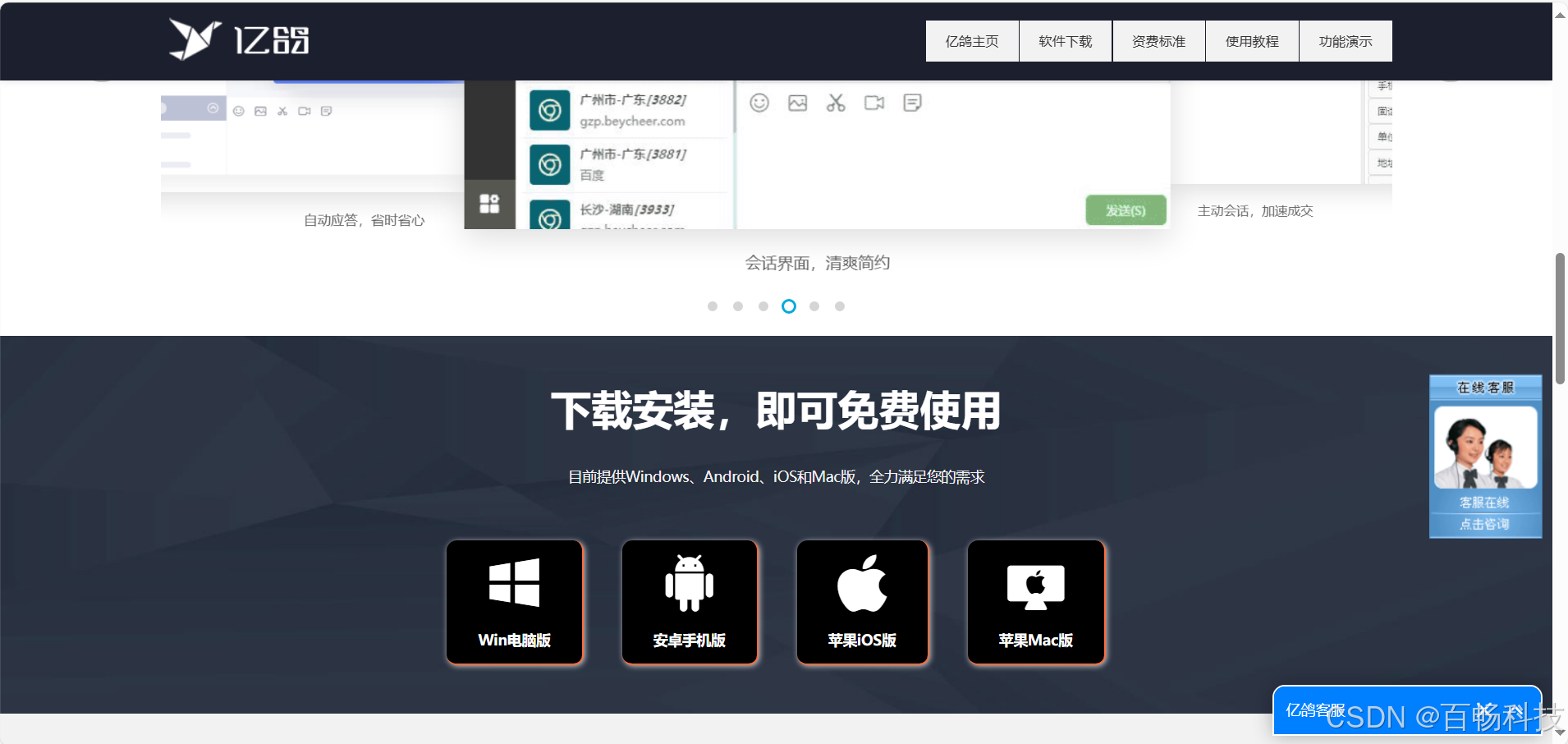Open the 软件下载 menu item
The height and width of the screenshot is (744, 1568).
(1066, 41)
